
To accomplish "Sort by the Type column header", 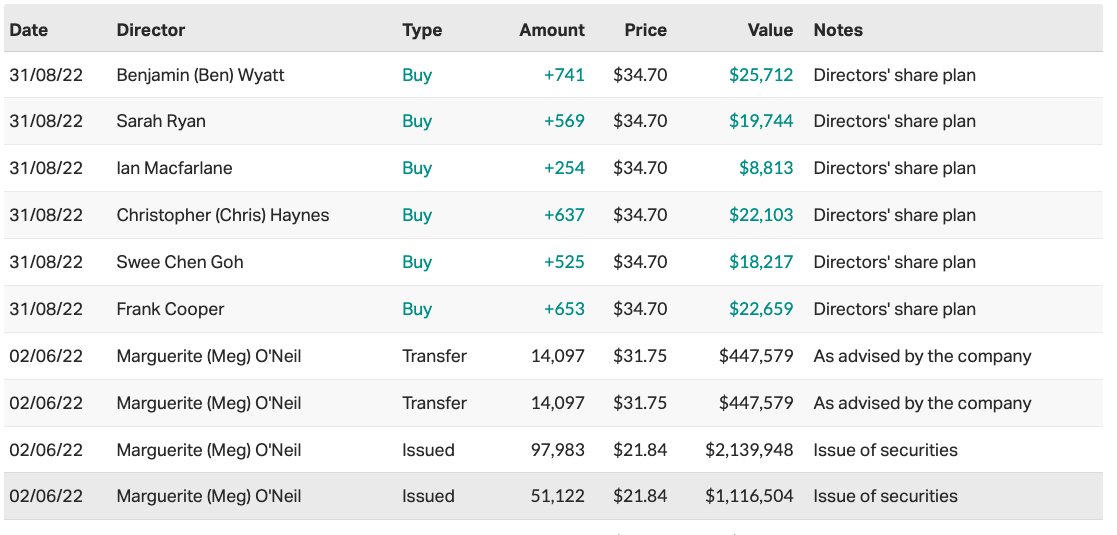I will (x=422, y=30).
